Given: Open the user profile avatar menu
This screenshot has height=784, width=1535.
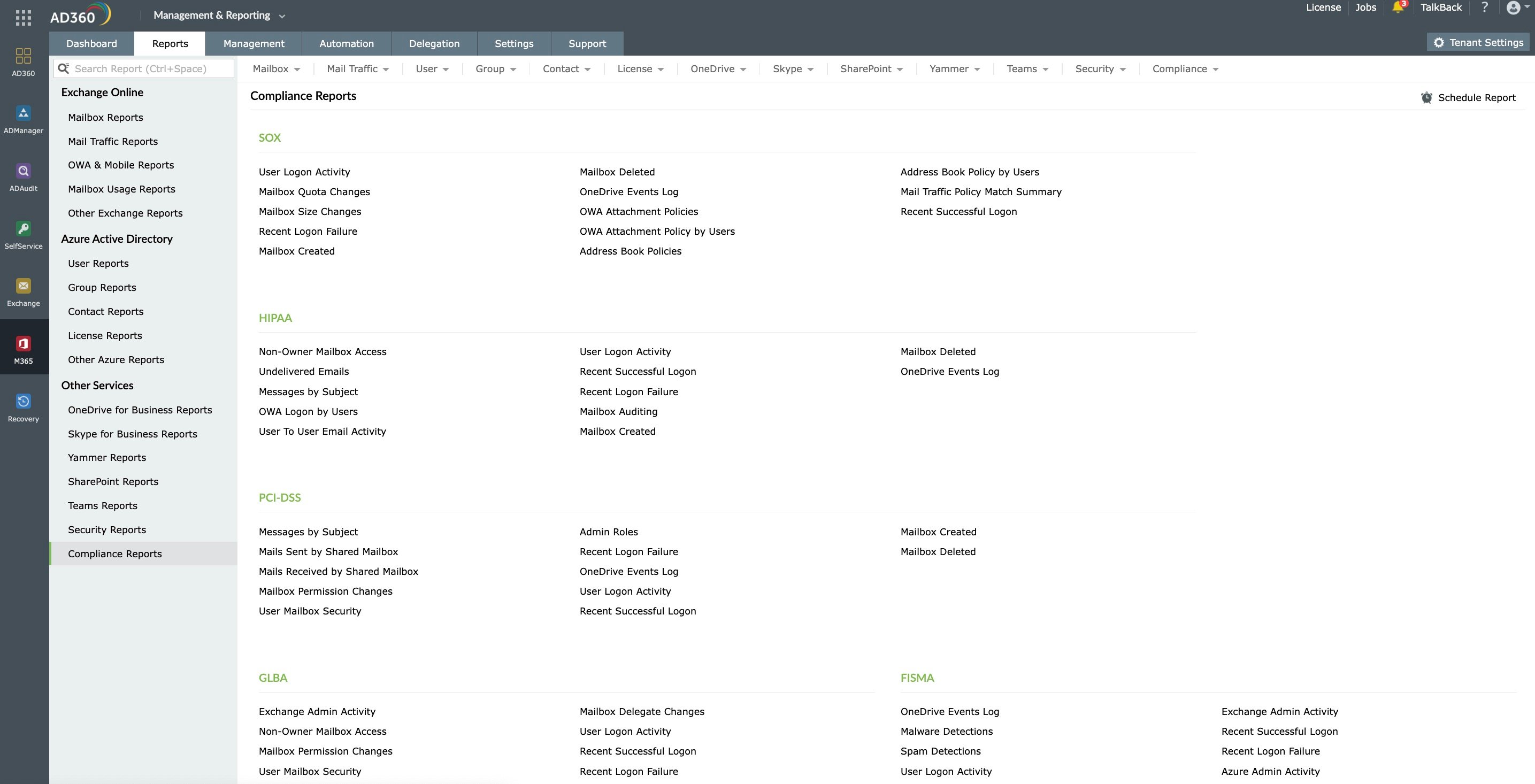Looking at the screenshot, I should coord(1513,7).
